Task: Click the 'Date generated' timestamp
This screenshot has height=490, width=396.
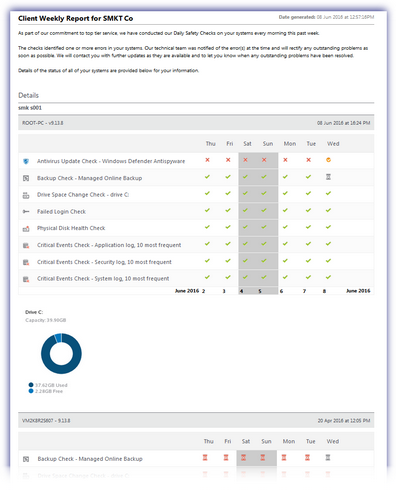Action: coord(326,17)
